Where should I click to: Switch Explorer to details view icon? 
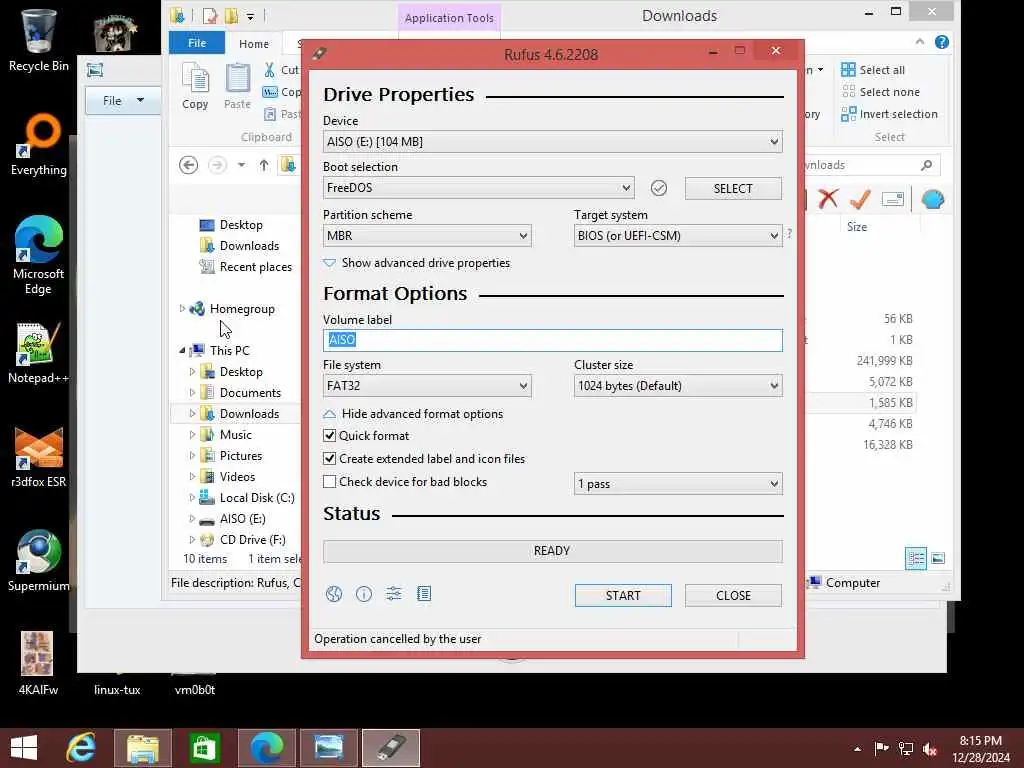tap(916, 558)
